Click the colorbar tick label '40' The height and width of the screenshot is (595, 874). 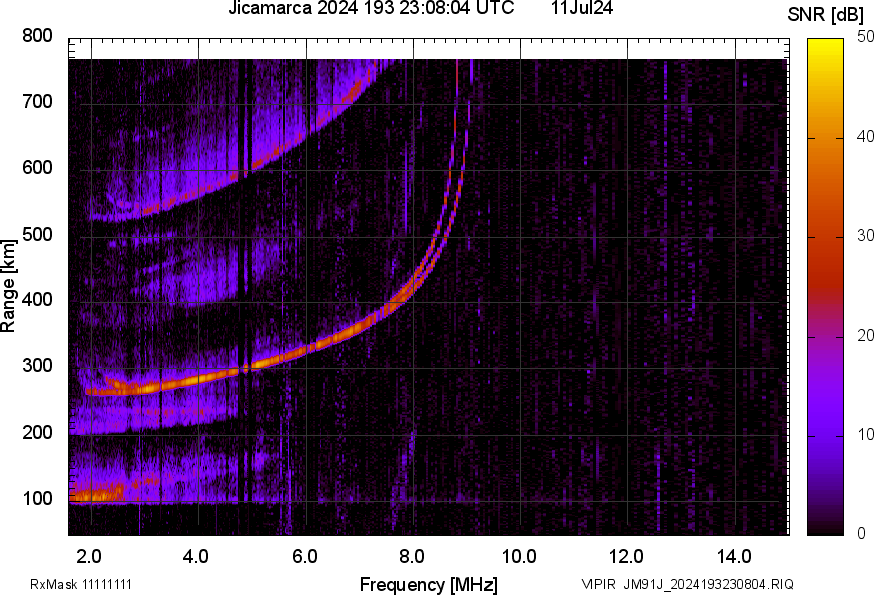coord(865,136)
